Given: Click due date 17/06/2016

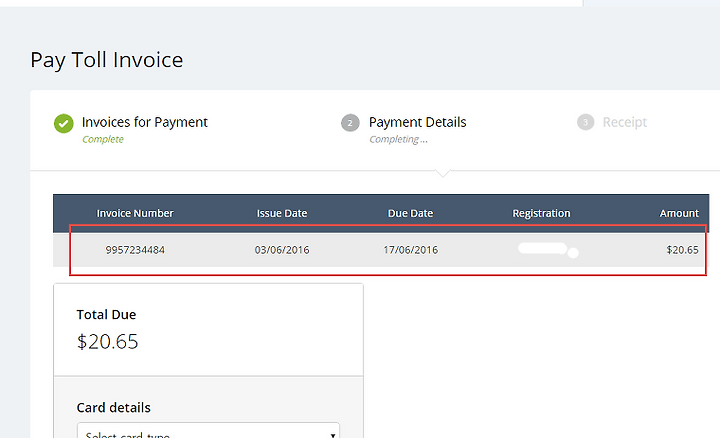Looking at the screenshot, I should [x=411, y=250].
